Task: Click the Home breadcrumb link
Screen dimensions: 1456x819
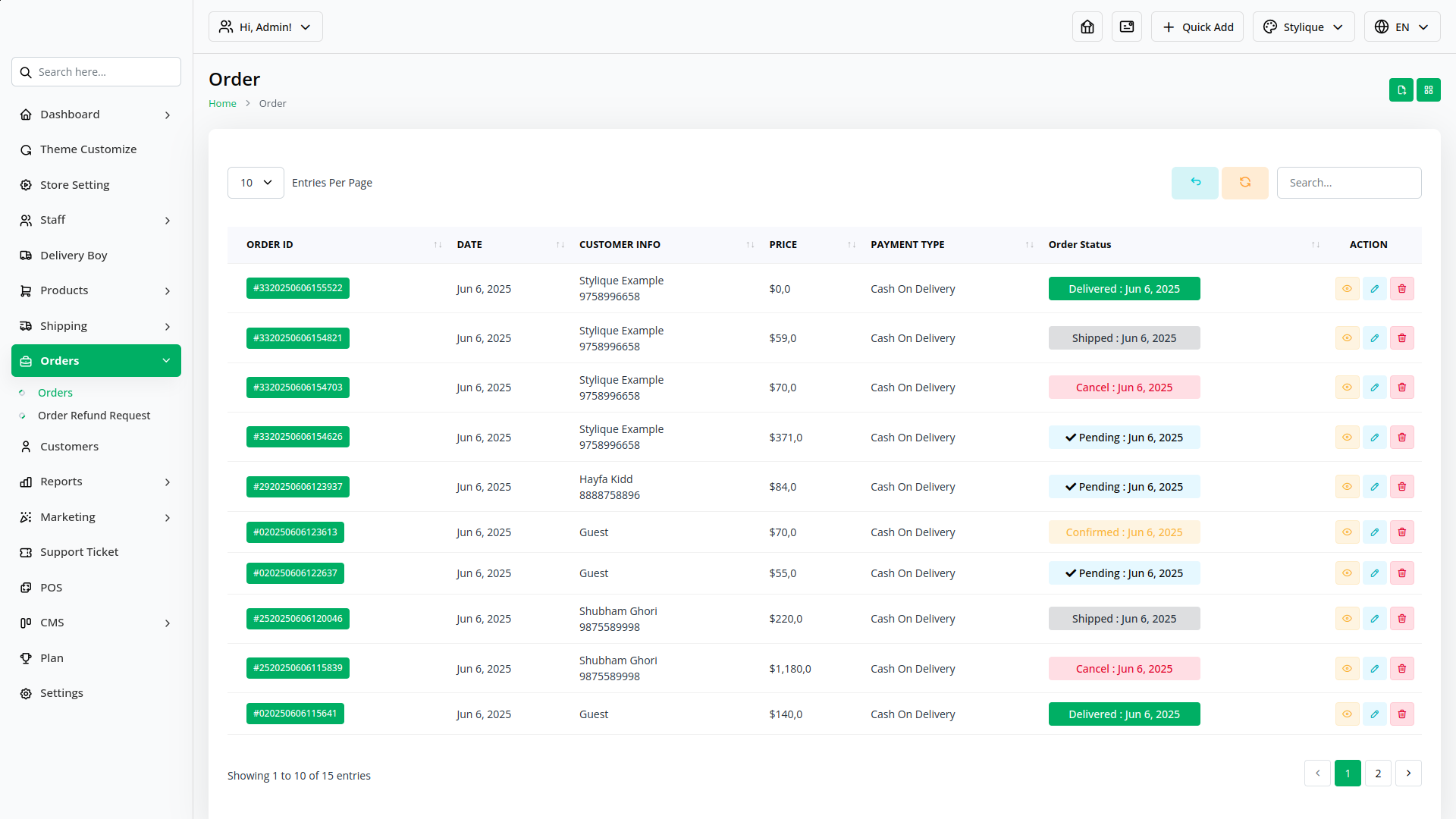Action: click(x=222, y=104)
